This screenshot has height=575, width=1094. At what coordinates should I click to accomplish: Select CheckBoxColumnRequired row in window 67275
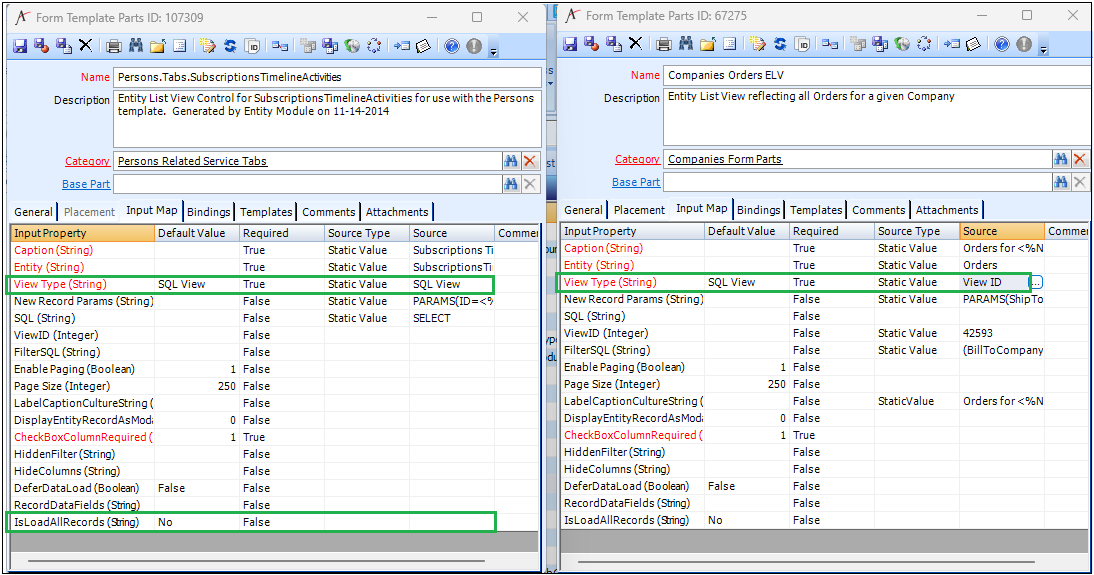pos(823,435)
